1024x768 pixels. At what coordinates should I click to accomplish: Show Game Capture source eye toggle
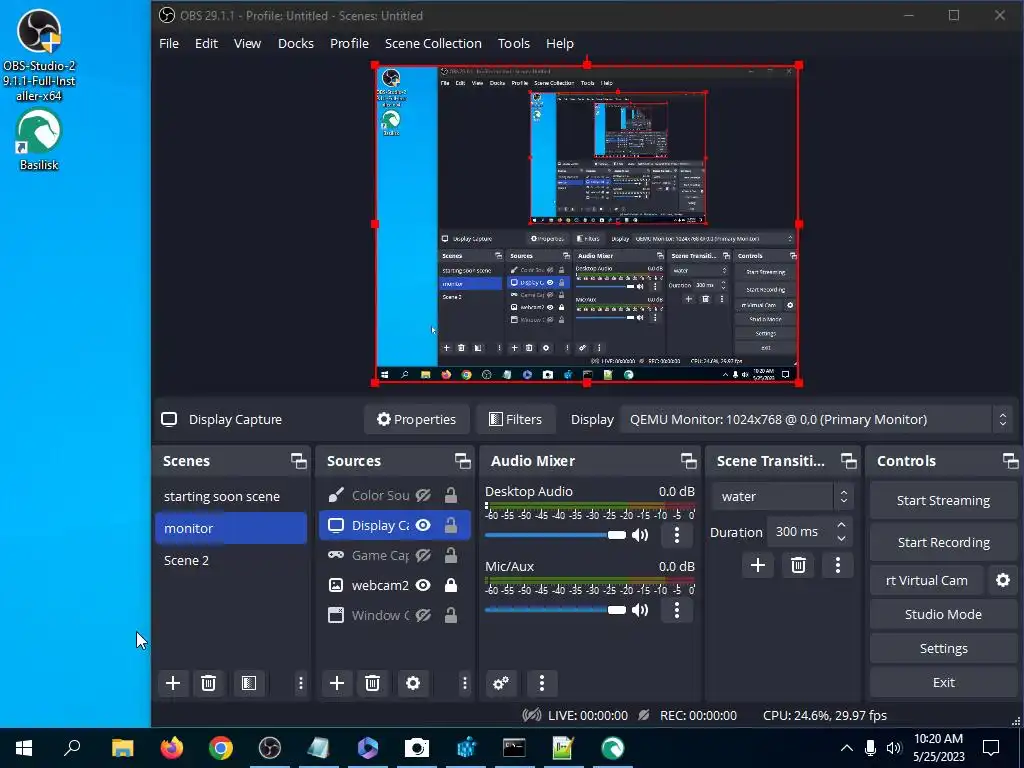click(x=423, y=556)
